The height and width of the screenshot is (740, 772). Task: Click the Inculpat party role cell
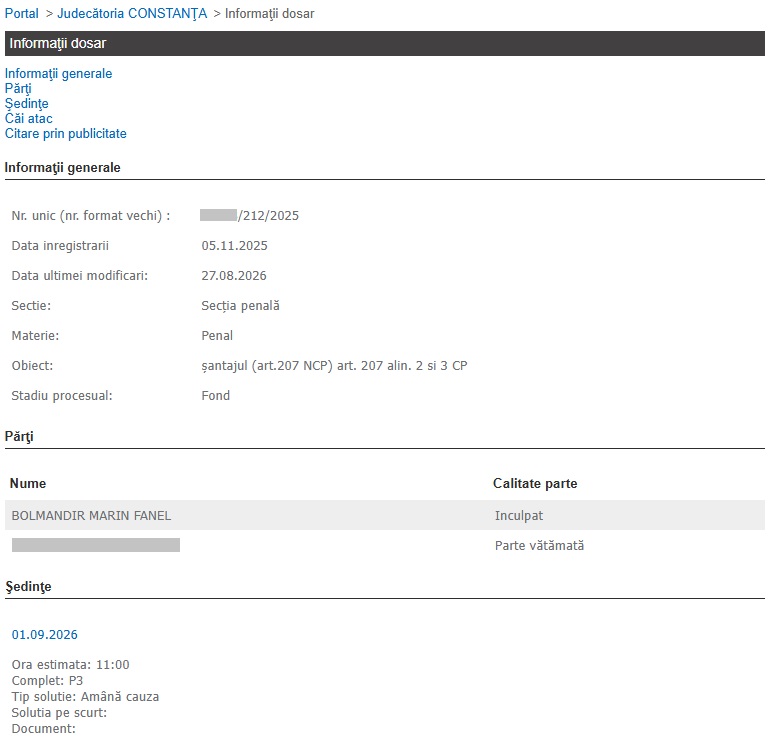(x=519, y=515)
